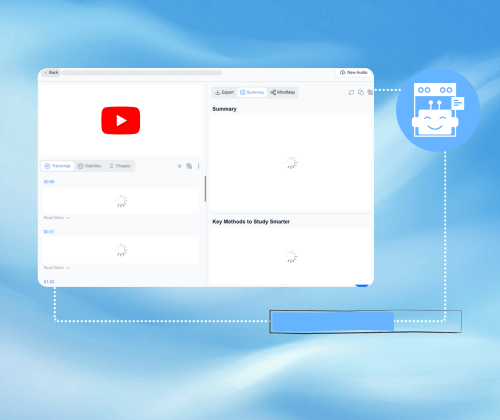This screenshot has height=420, width=500.
Task: Open the Chapter tab
Action: point(120,166)
